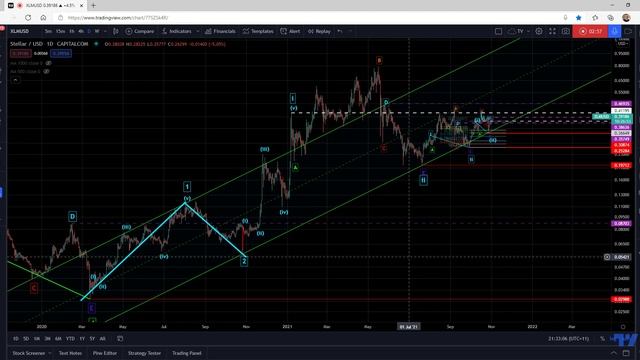The image size is (640, 360).
Task: Open the Go to date calendar icon
Action: [x=120, y=338]
